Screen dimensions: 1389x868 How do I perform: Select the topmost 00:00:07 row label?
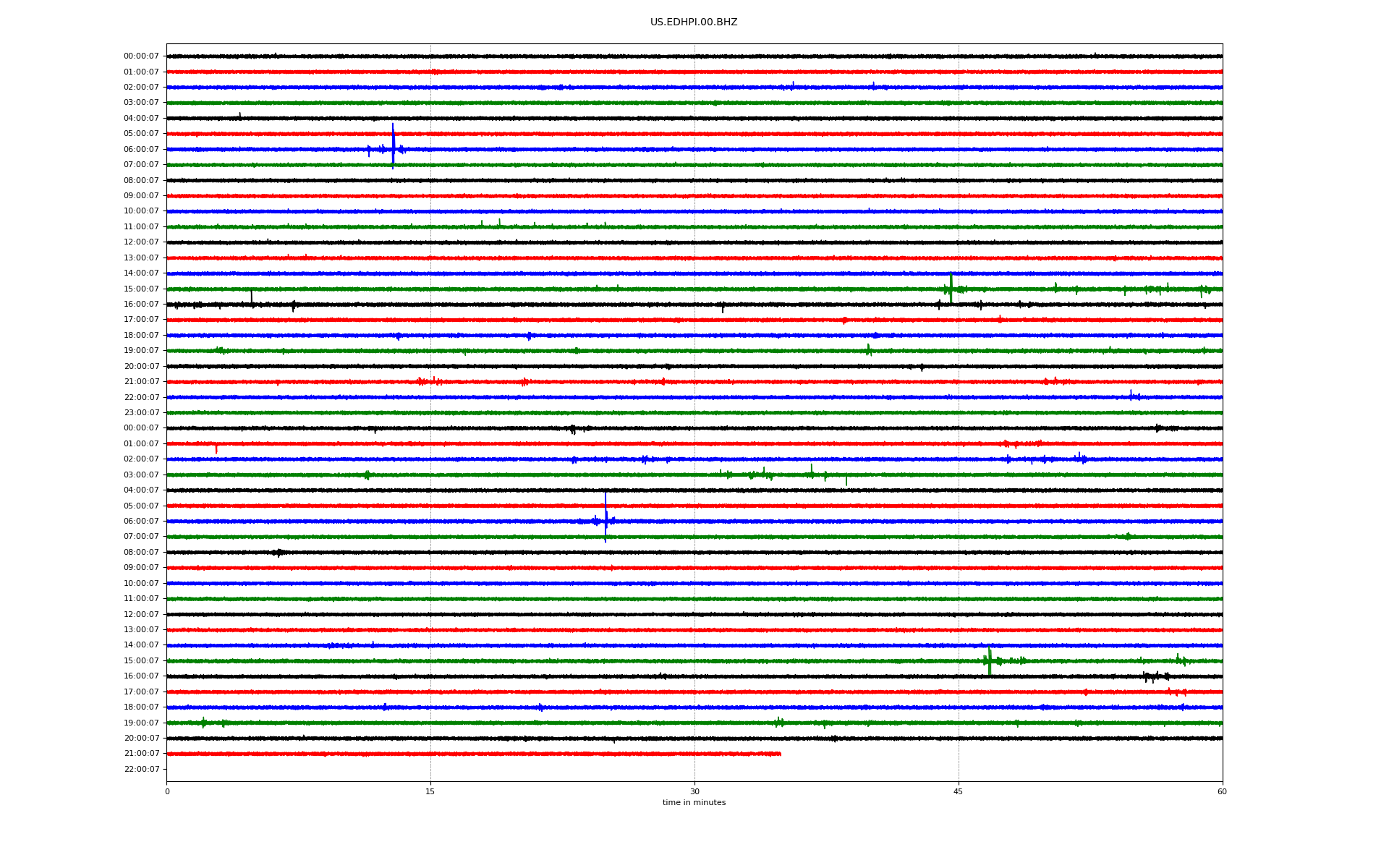141,56
